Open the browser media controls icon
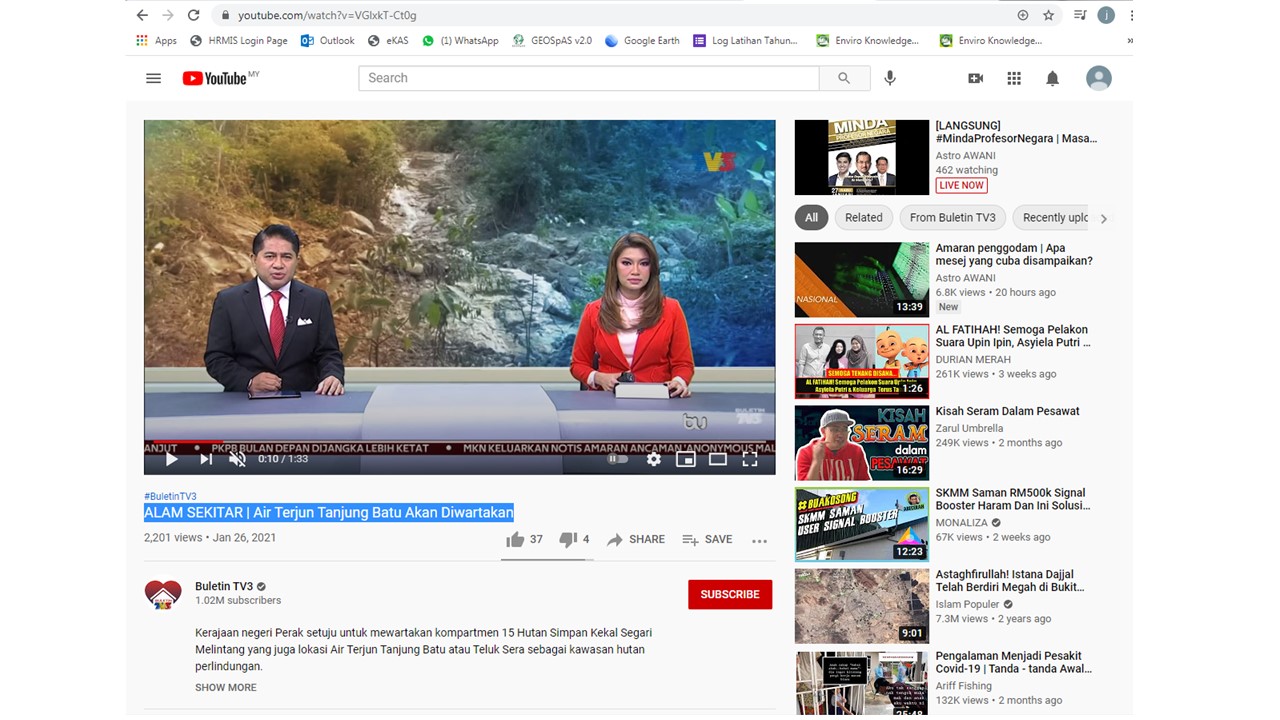Image resolution: width=1280 pixels, height=720 pixels. point(1079,15)
